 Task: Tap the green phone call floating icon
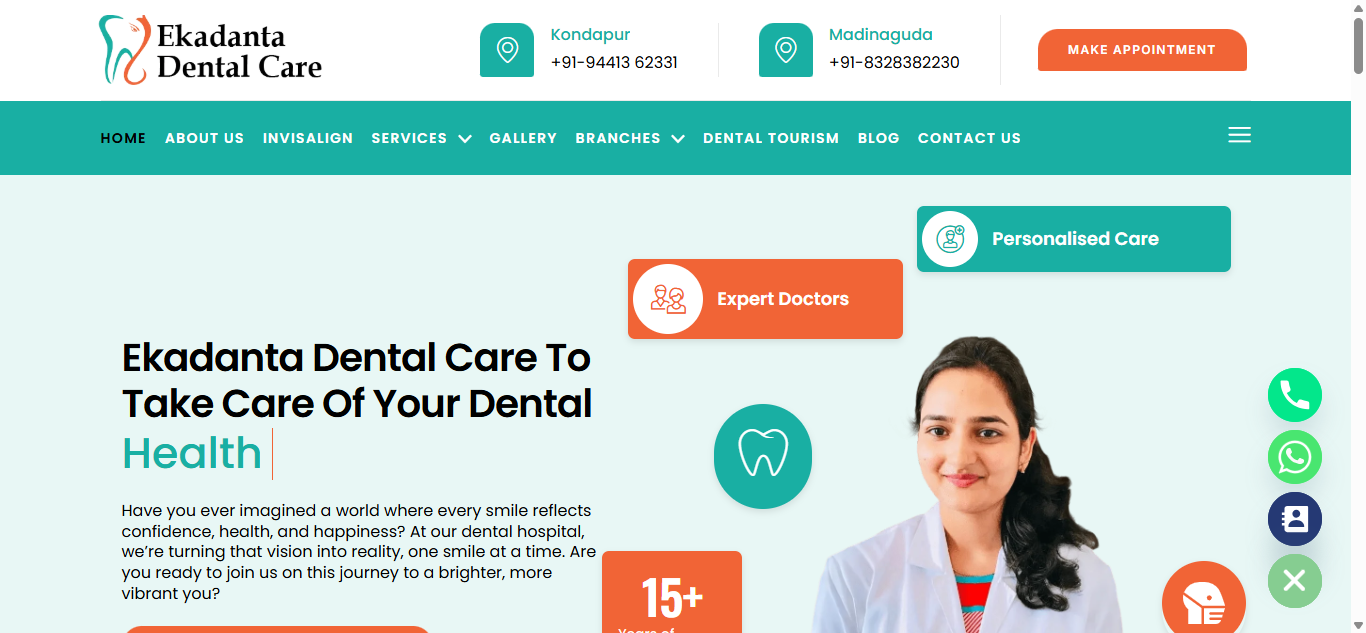click(x=1295, y=395)
